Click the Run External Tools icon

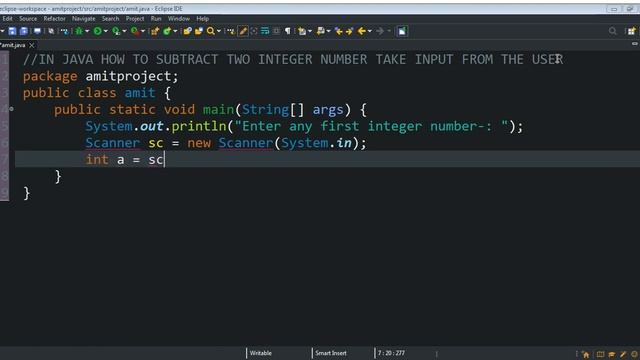[135, 31]
